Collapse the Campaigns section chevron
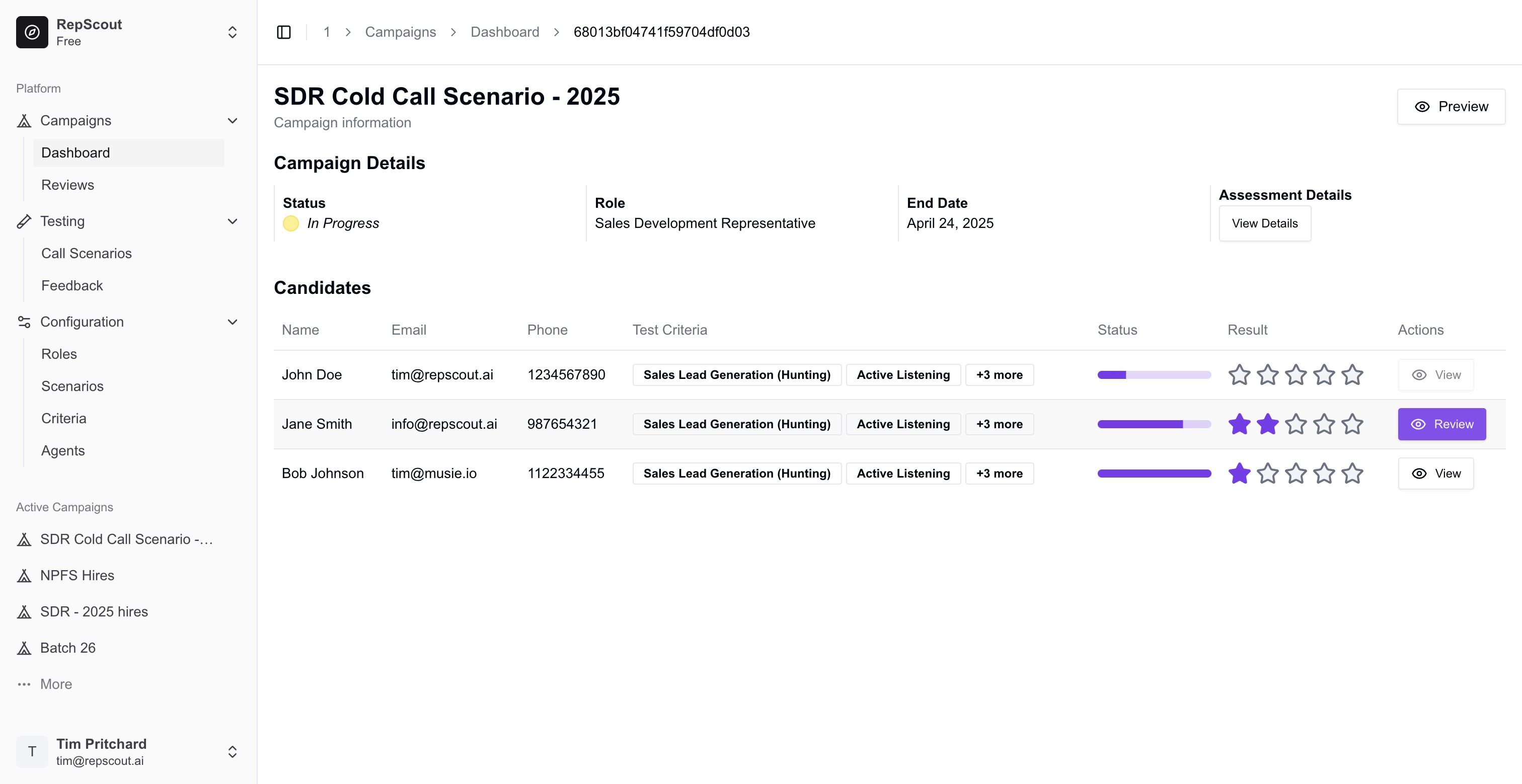The image size is (1522, 784). coord(233,121)
